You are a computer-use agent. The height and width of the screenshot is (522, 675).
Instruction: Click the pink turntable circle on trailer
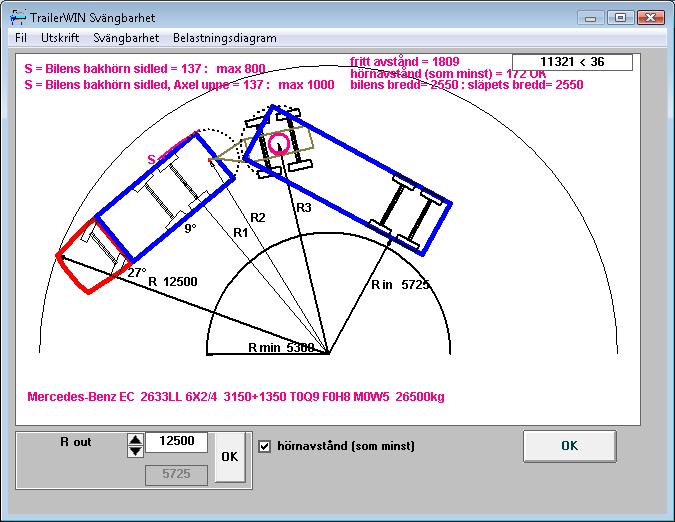pos(279,144)
